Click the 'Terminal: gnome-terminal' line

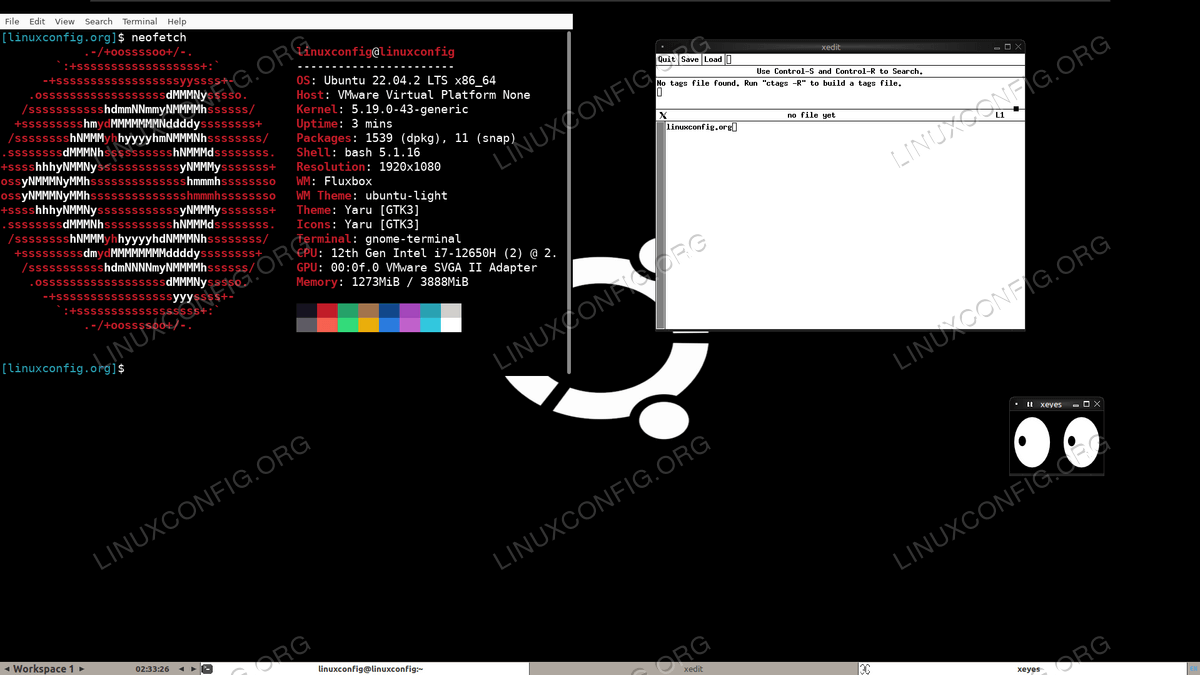coord(379,239)
